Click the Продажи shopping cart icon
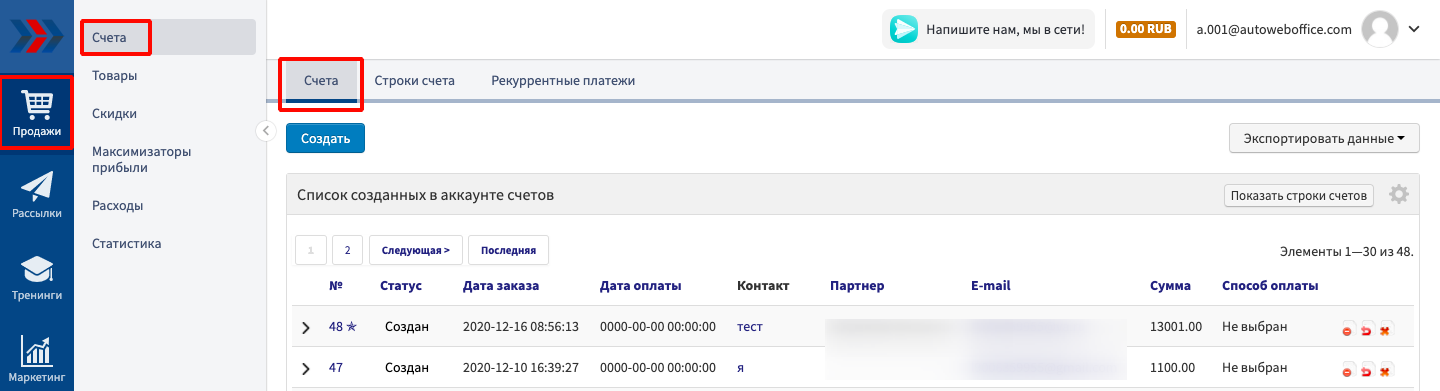Image resolution: width=1440 pixels, height=391 pixels. click(x=37, y=102)
